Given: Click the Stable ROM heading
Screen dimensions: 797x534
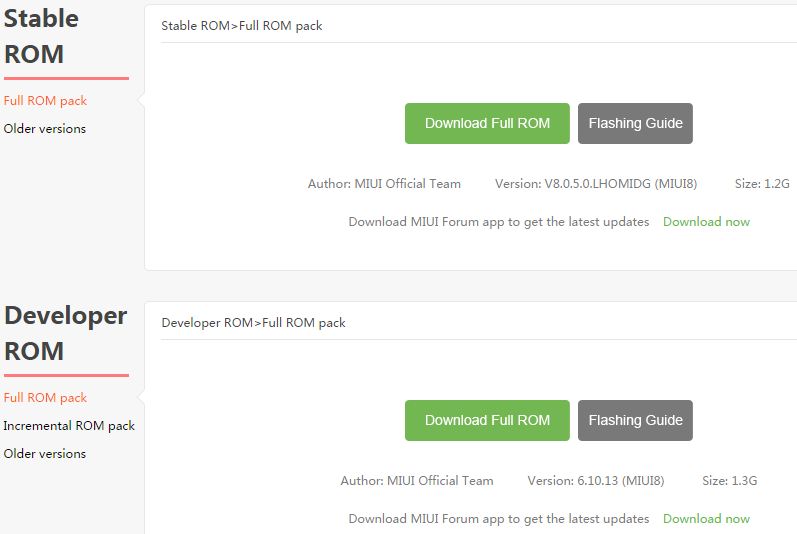Looking at the screenshot, I should point(41,36).
